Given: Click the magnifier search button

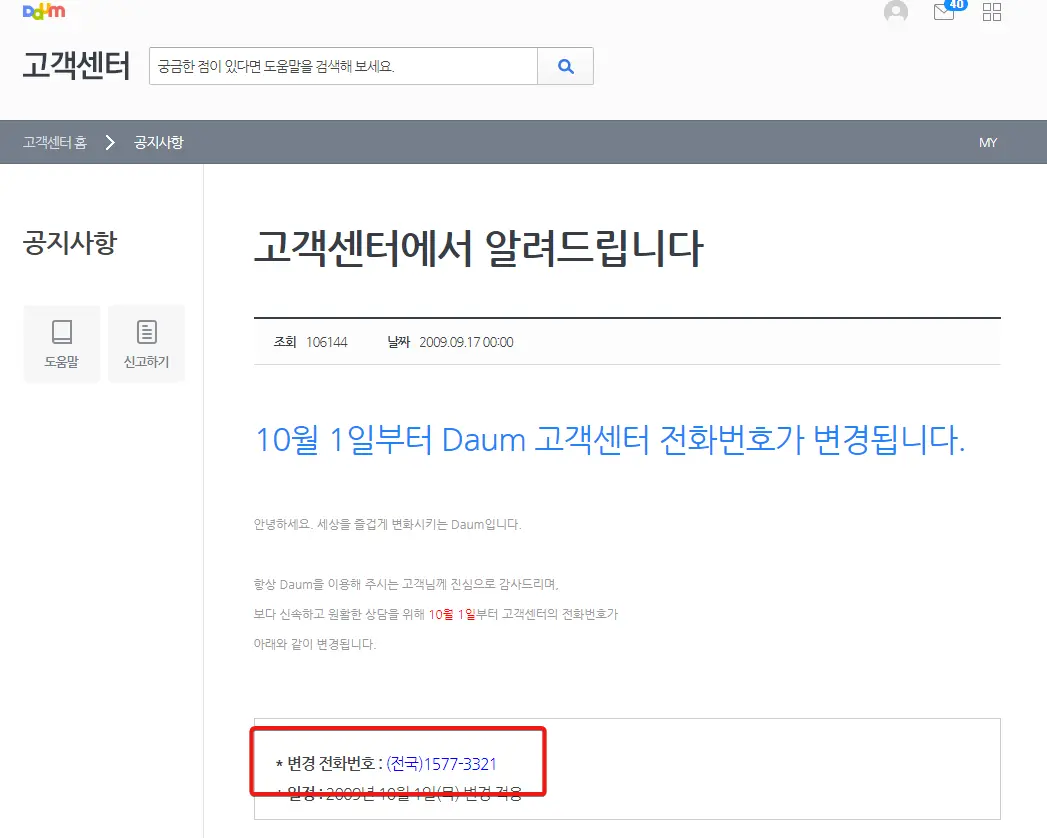Looking at the screenshot, I should pyautogui.click(x=566, y=66).
